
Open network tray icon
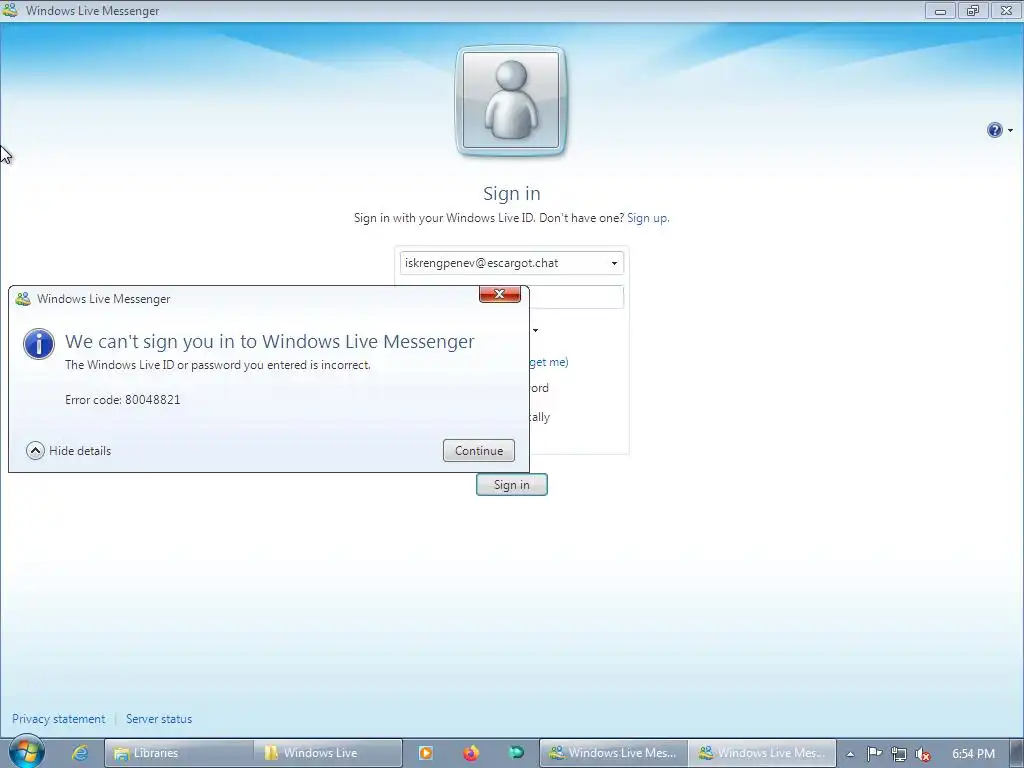click(x=899, y=754)
